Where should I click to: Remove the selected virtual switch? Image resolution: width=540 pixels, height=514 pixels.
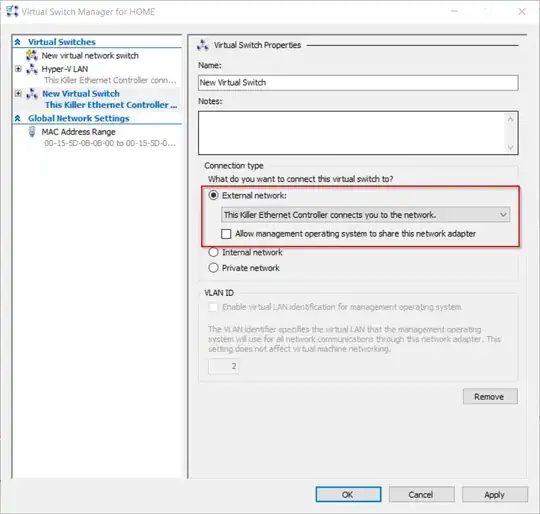(490, 396)
